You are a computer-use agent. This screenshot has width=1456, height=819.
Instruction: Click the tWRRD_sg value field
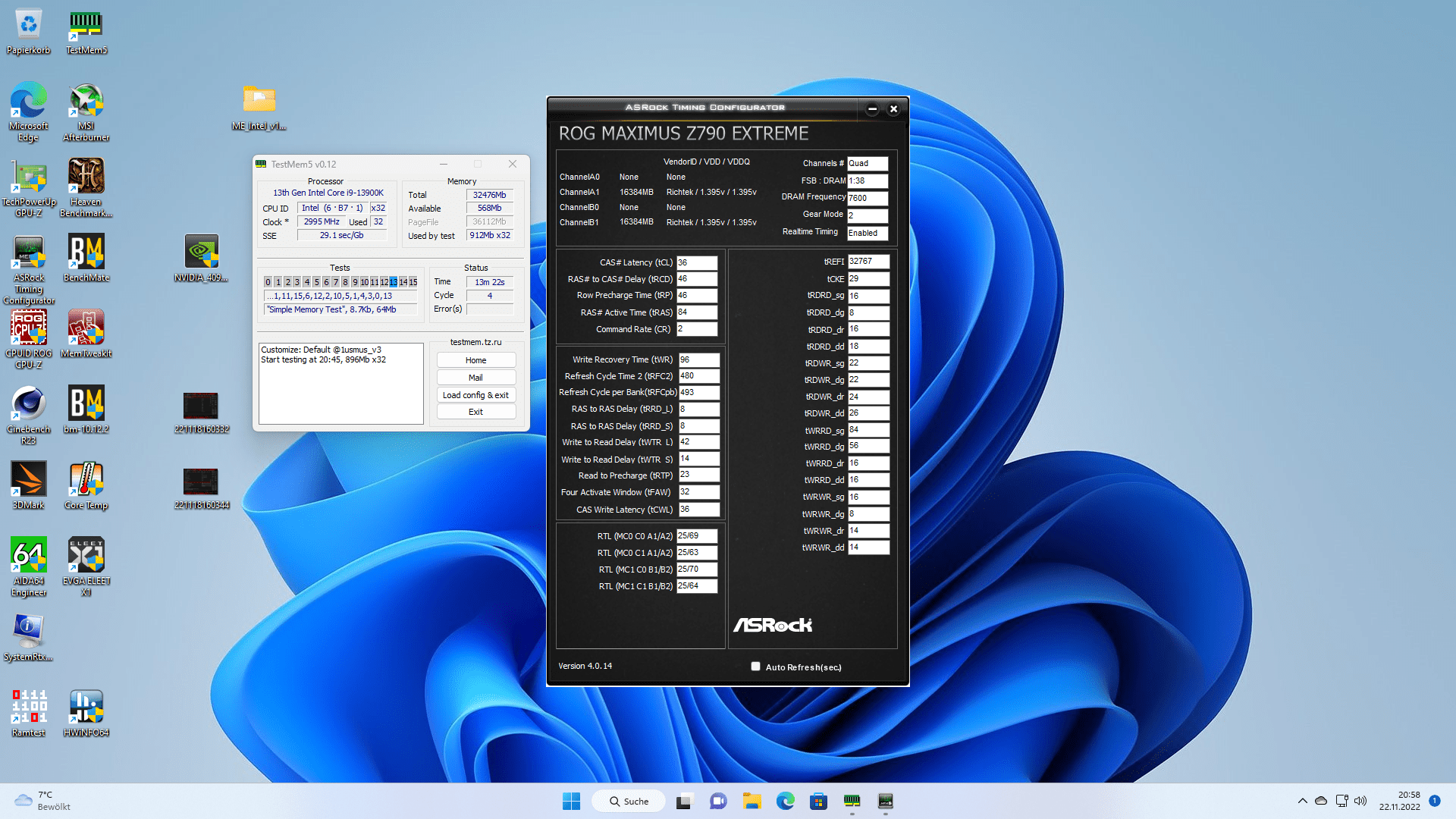point(868,430)
